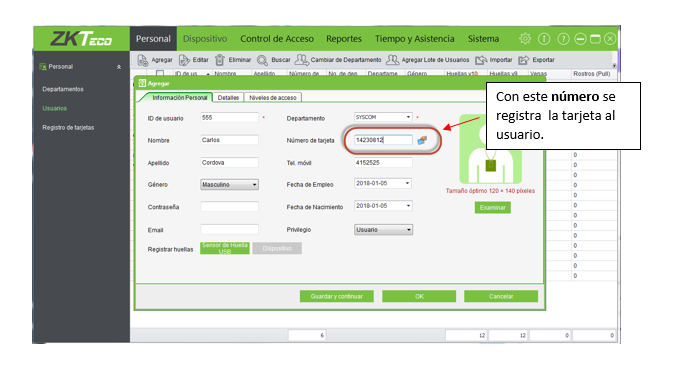Click the Importar icon
The height and width of the screenshot is (388, 681).
click(x=481, y=60)
